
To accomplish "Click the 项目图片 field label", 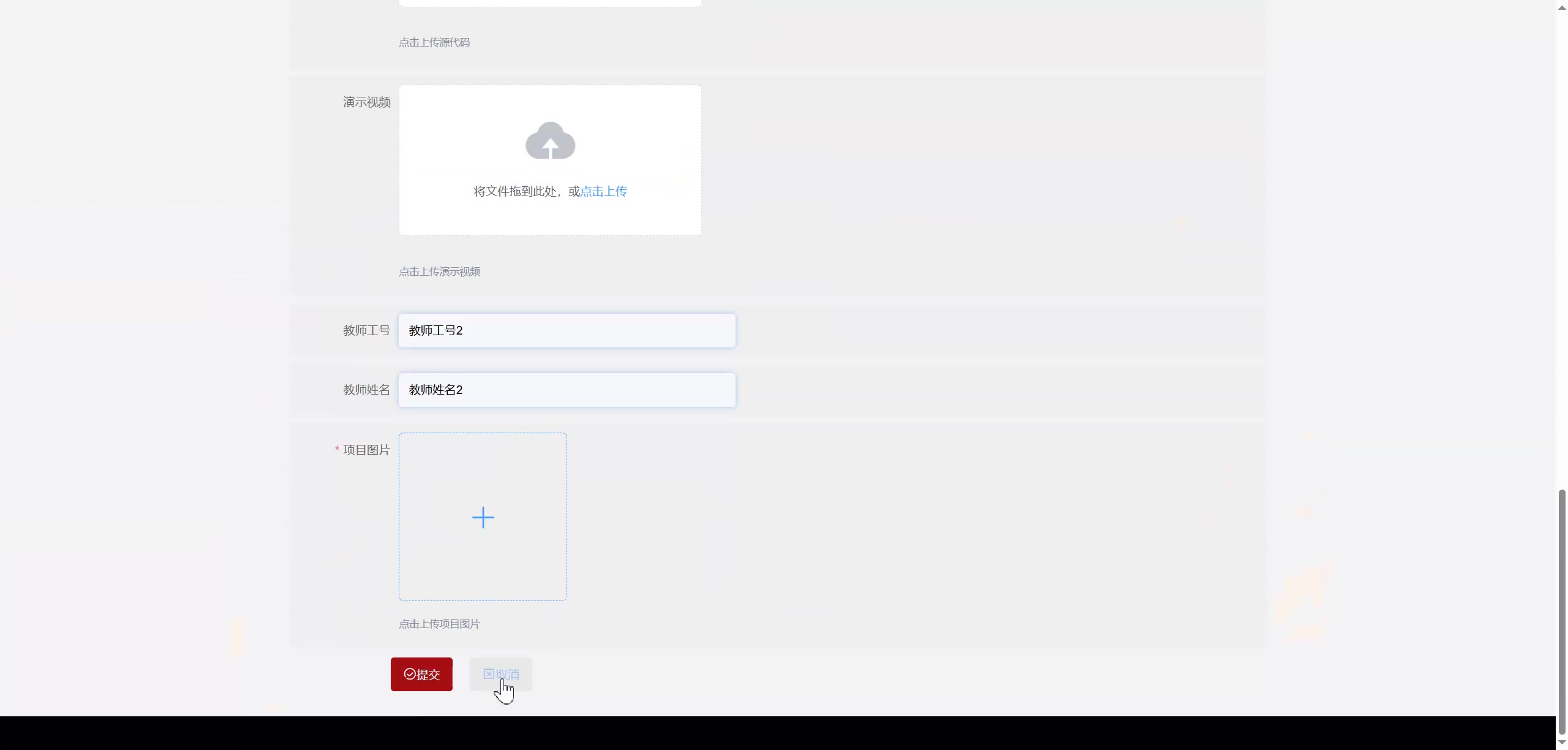I will click(x=366, y=450).
